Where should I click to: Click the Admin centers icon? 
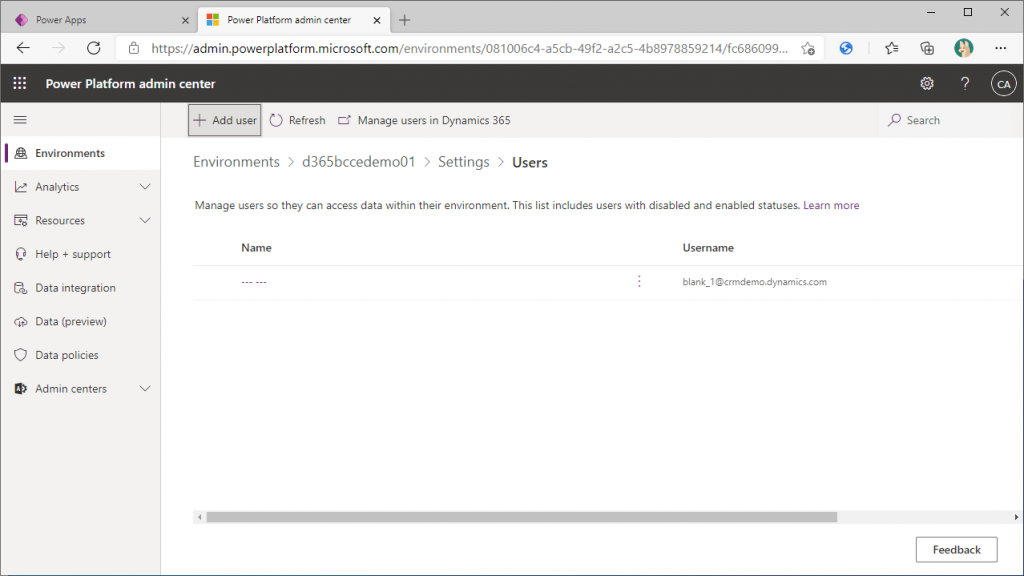[21, 389]
